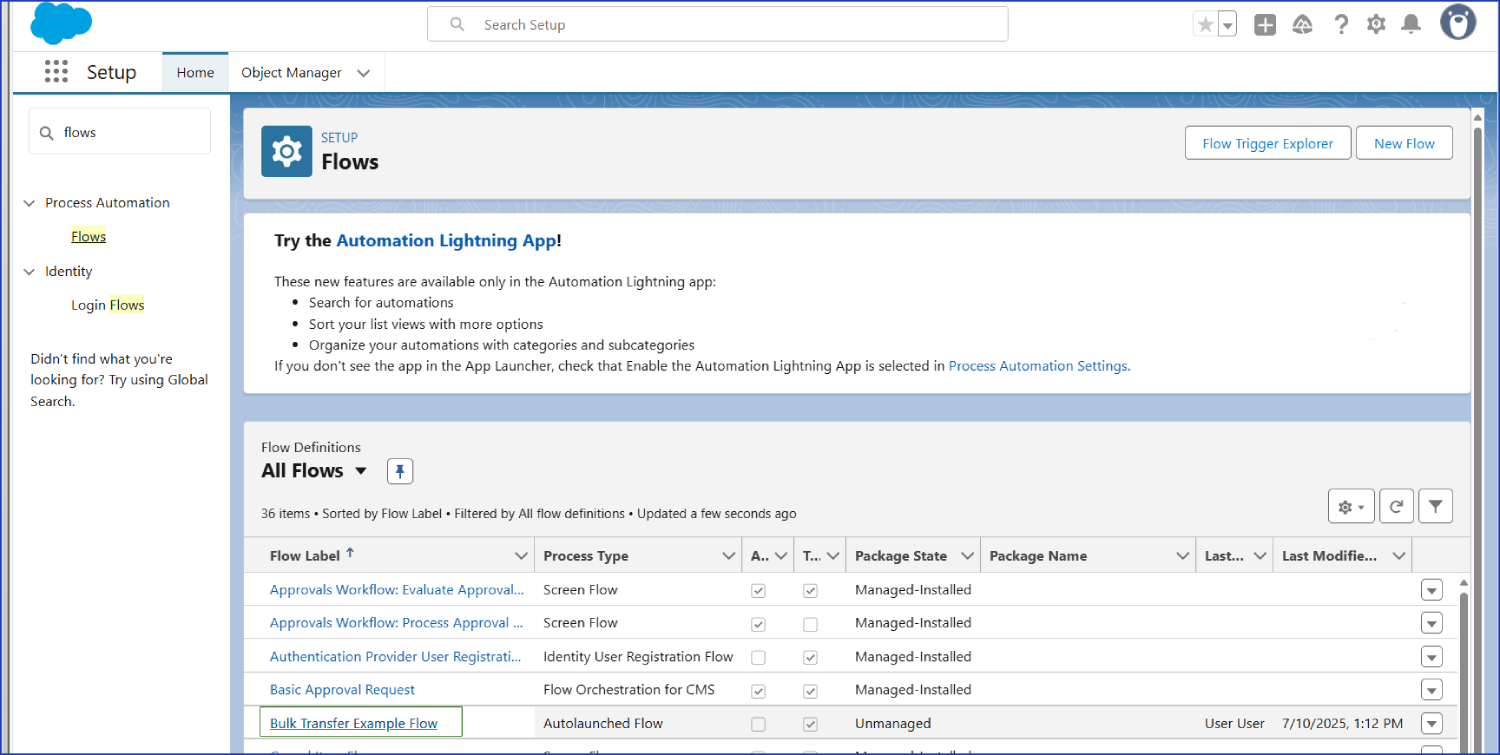This screenshot has width=1500, height=755.
Task: Select Login Flows in the sidebar
Action: click(x=107, y=305)
